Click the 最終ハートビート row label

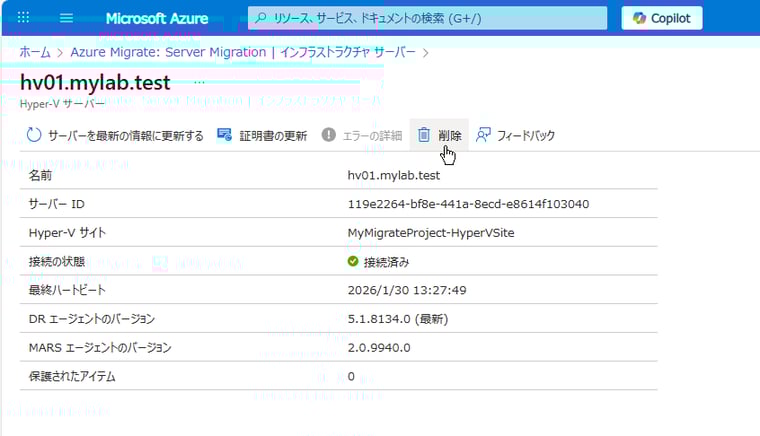(x=67, y=290)
